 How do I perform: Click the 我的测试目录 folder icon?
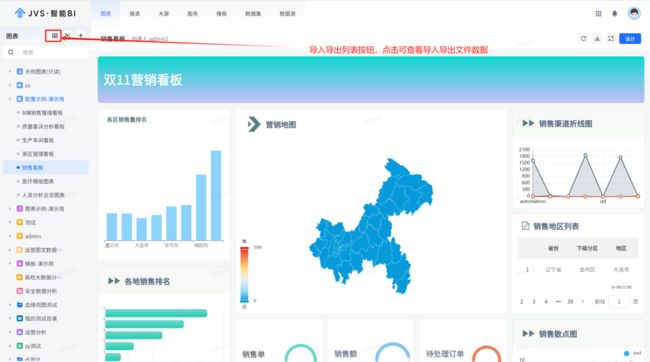(x=19, y=318)
